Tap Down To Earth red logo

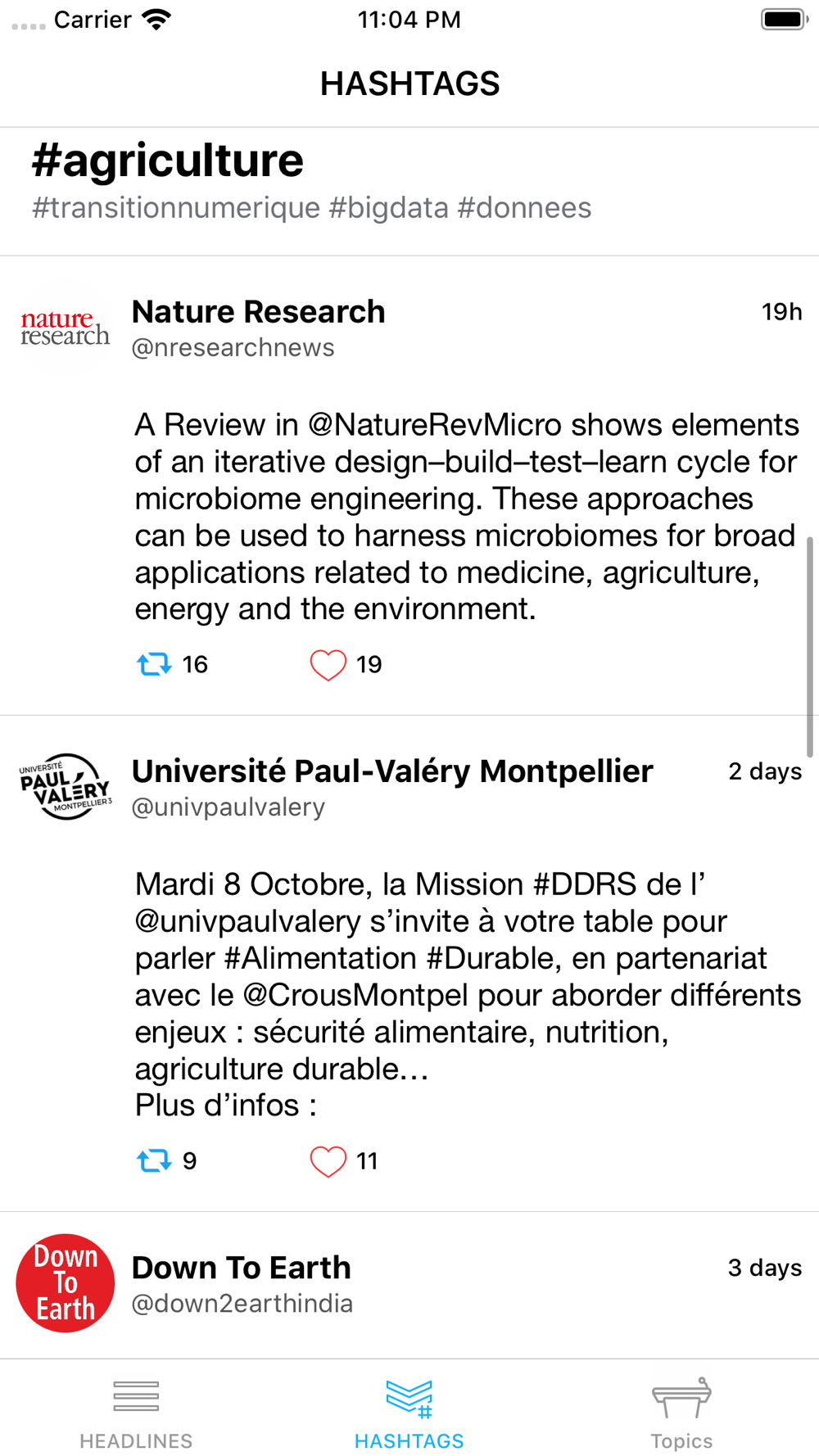[x=66, y=1283]
